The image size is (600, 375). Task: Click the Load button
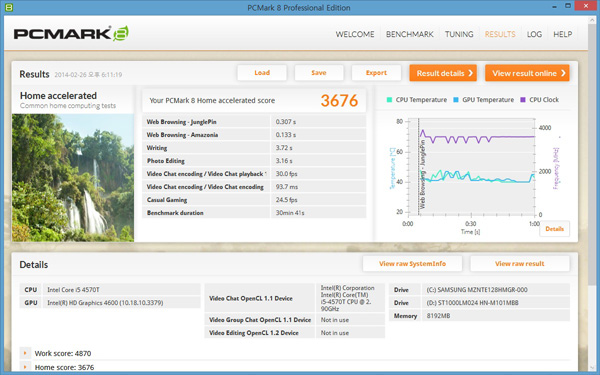(x=262, y=73)
